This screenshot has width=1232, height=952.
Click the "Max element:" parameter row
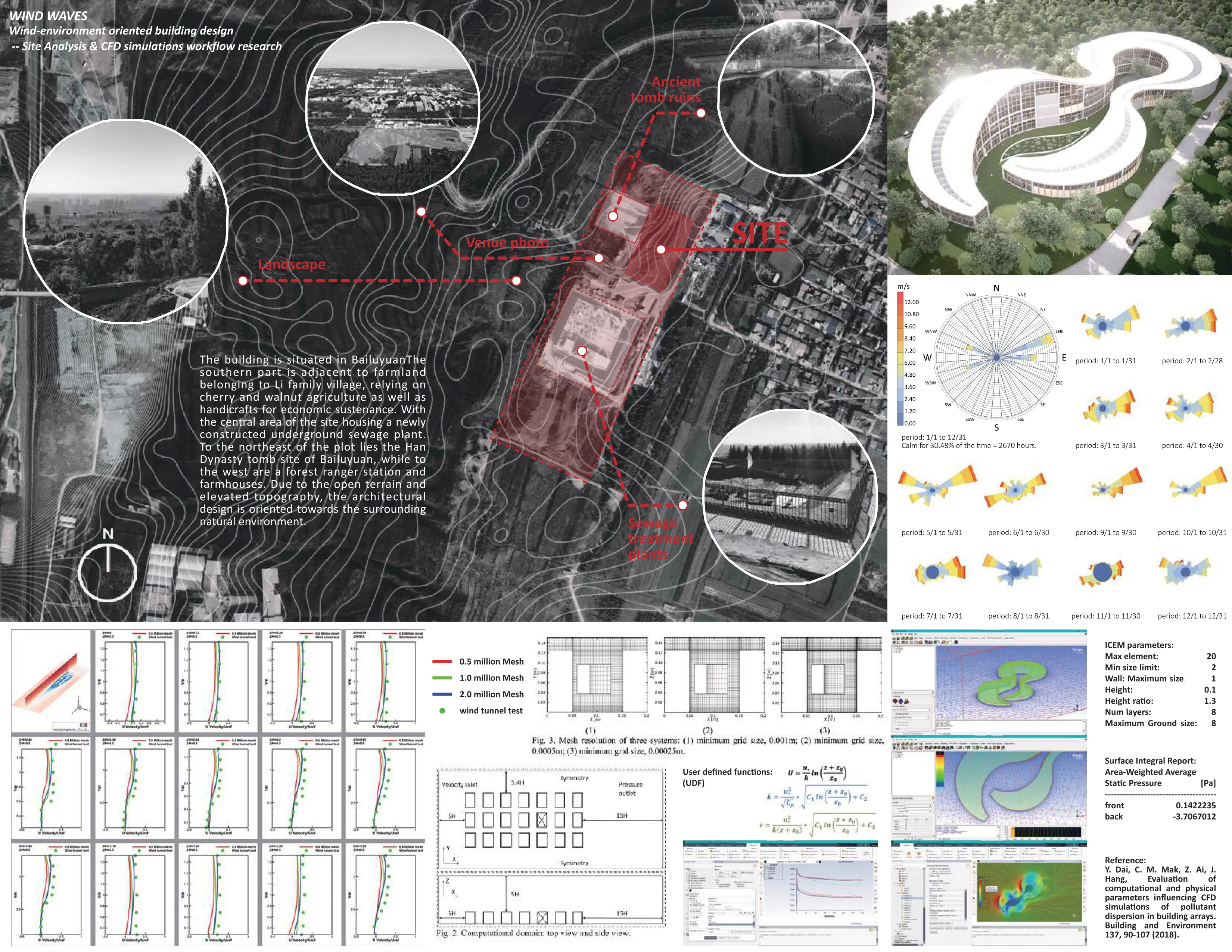(x=1160, y=656)
